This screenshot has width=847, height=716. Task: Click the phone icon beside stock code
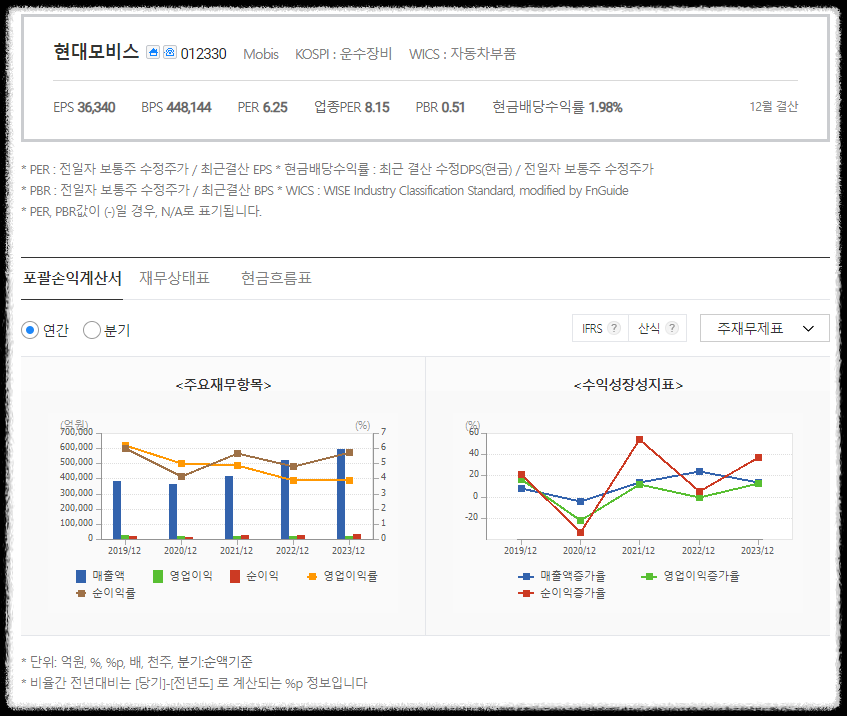coord(170,52)
